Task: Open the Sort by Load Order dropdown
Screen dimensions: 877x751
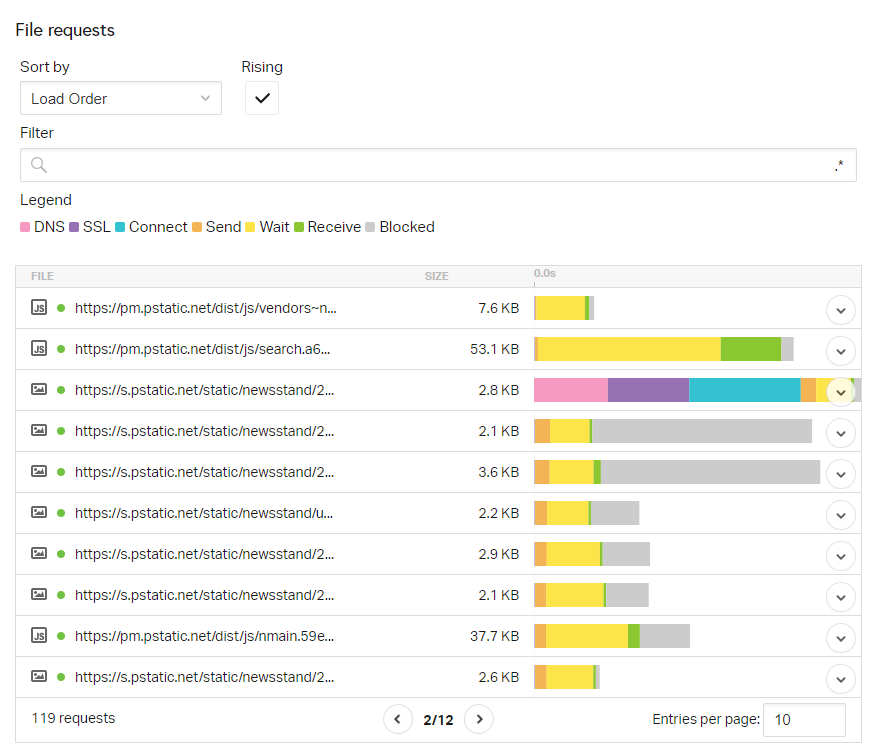Action: (121, 98)
